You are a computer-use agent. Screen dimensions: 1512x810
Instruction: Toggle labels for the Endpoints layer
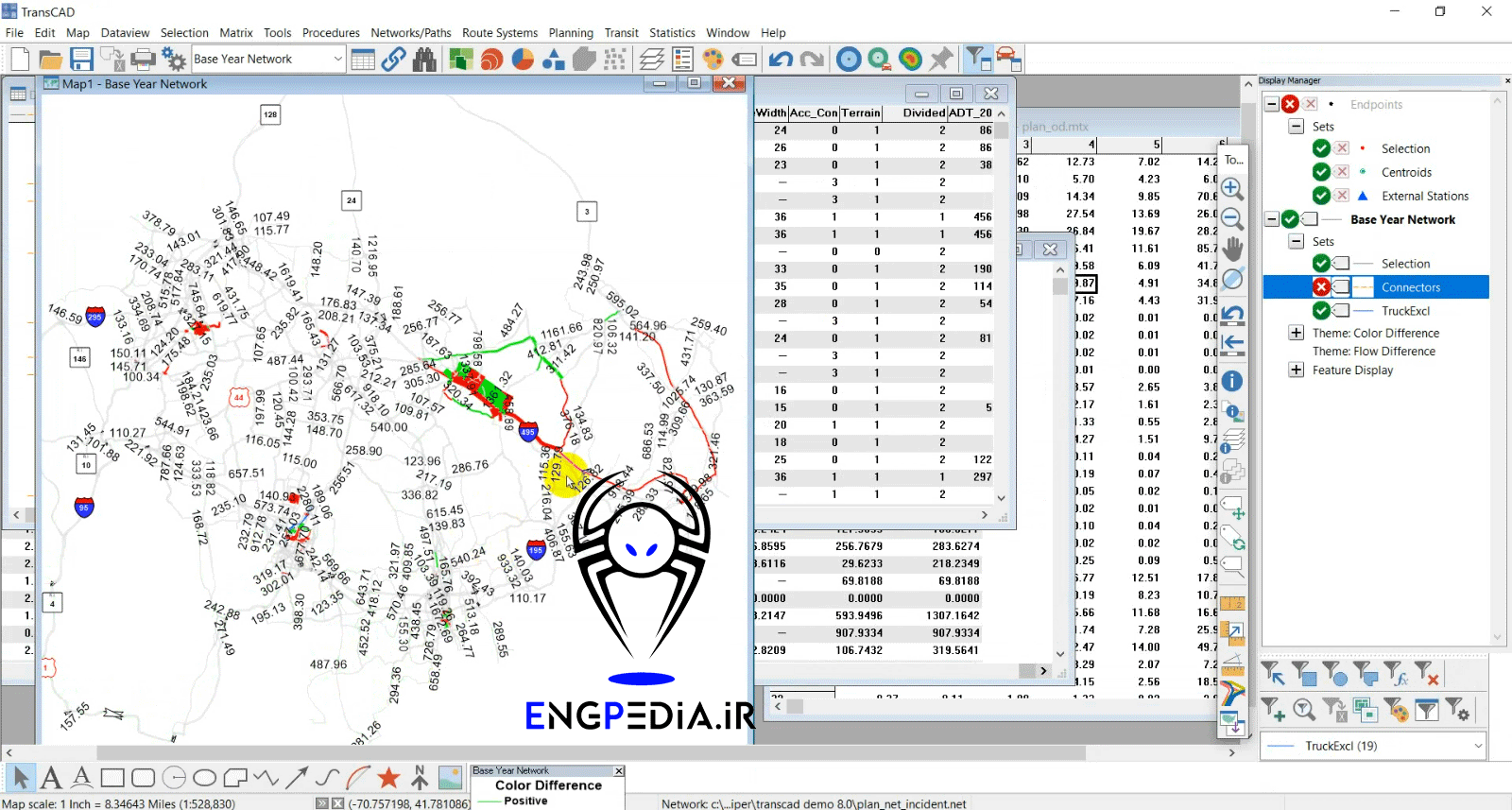point(1310,104)
